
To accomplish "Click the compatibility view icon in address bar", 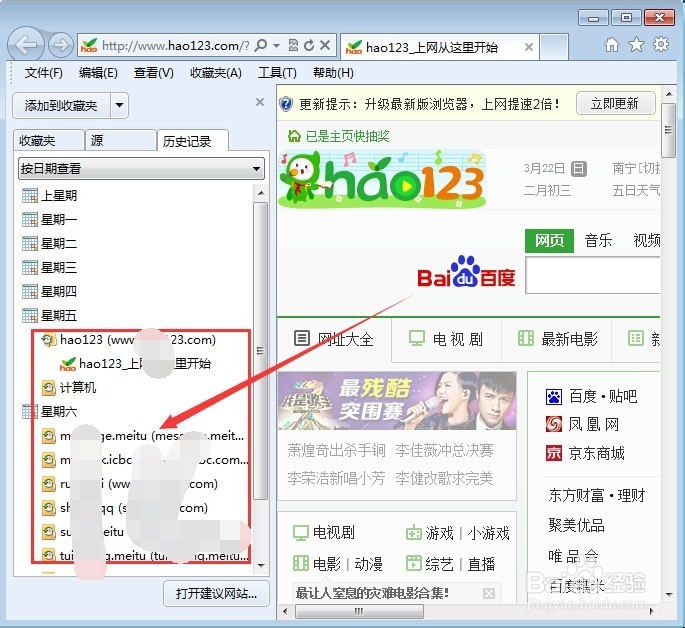I will point(294,45).
